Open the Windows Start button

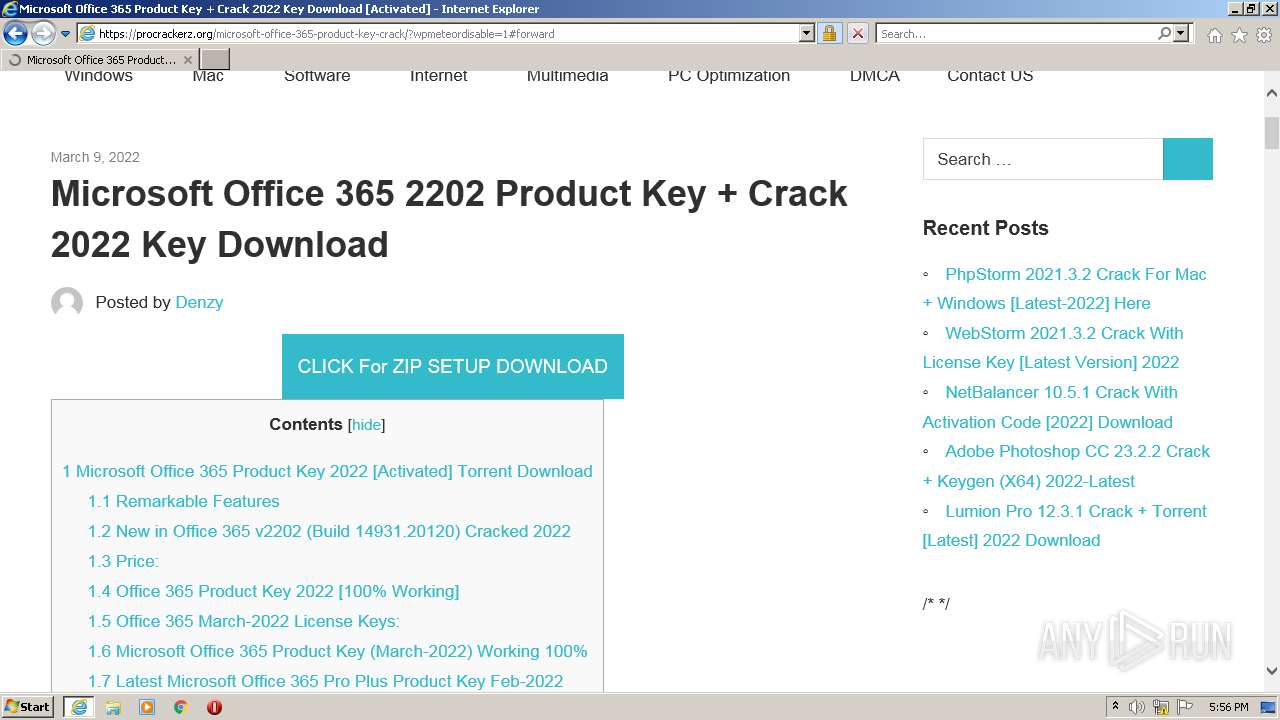tap(28, 707)
